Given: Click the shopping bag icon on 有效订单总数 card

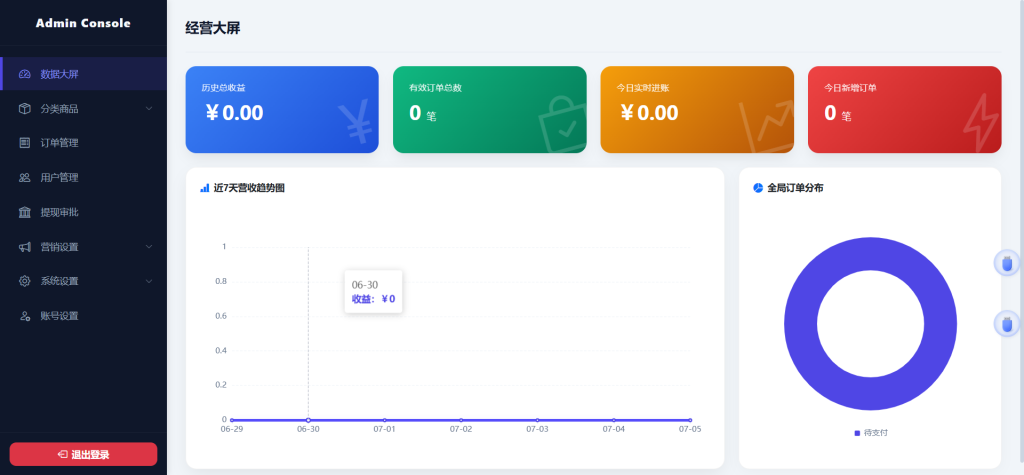Looking at the screenshot, I should tap(562, 125).
